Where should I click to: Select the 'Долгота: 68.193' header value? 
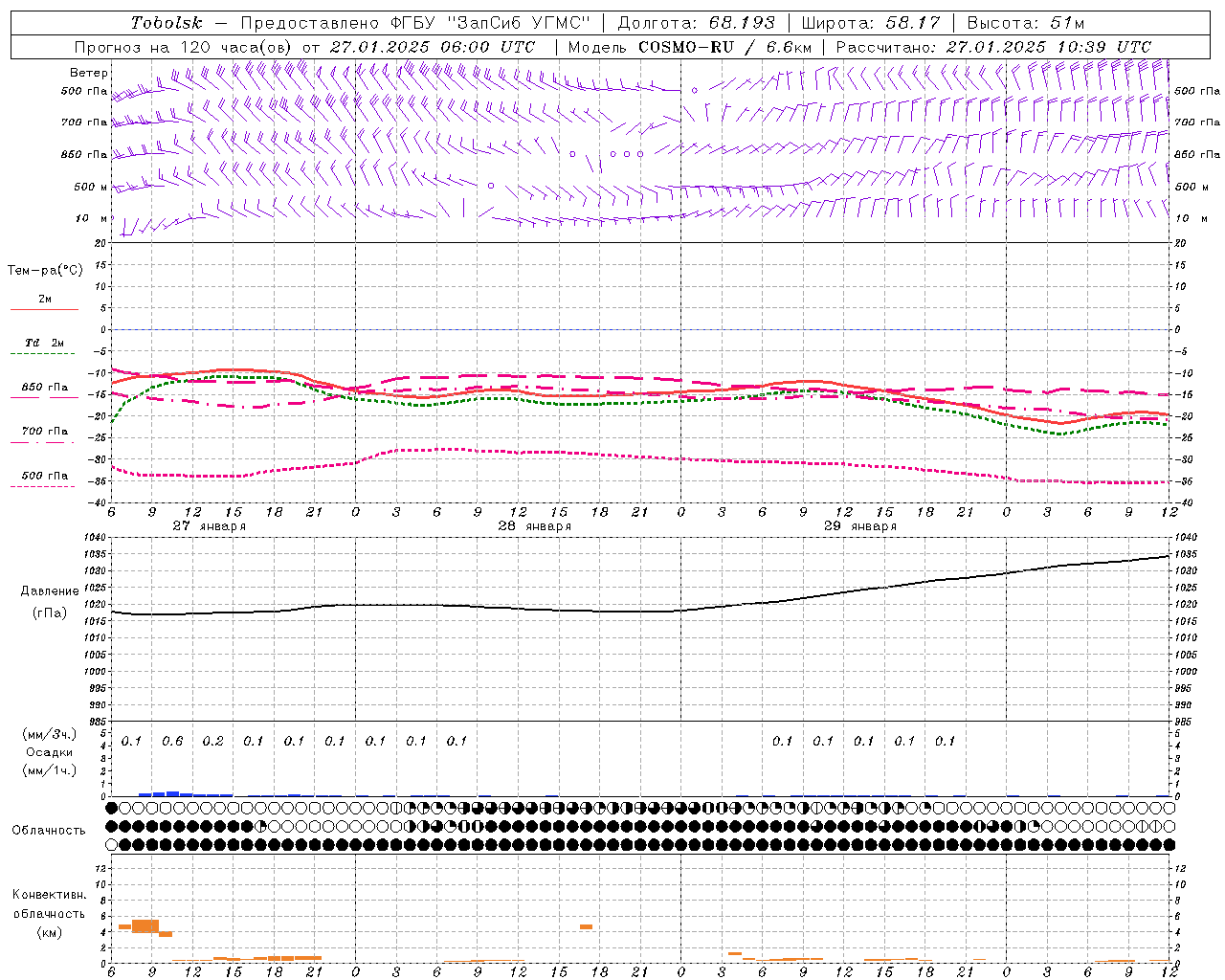coord(697,23)
